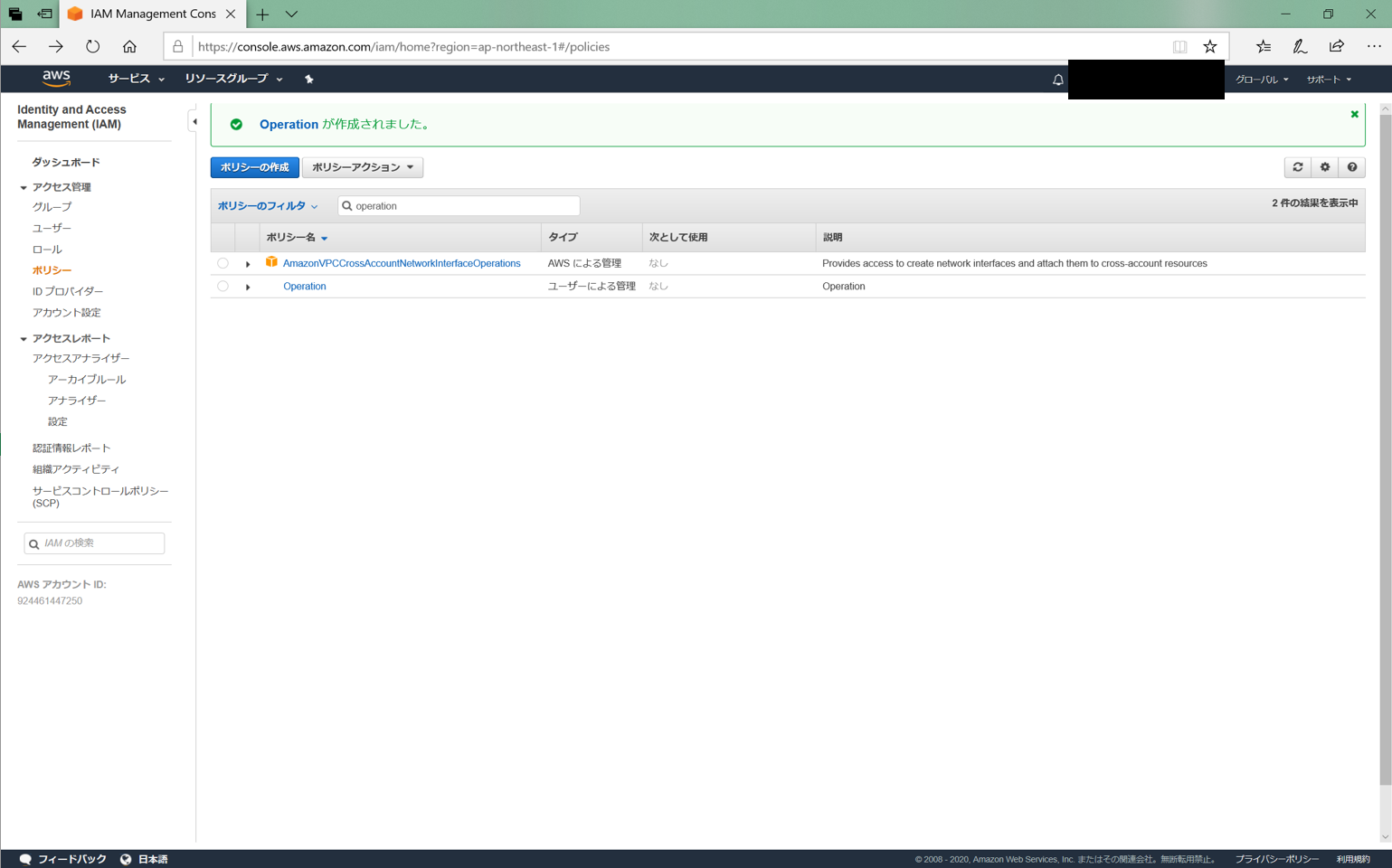Click the IAM の検索 search box

click(94, 543)
